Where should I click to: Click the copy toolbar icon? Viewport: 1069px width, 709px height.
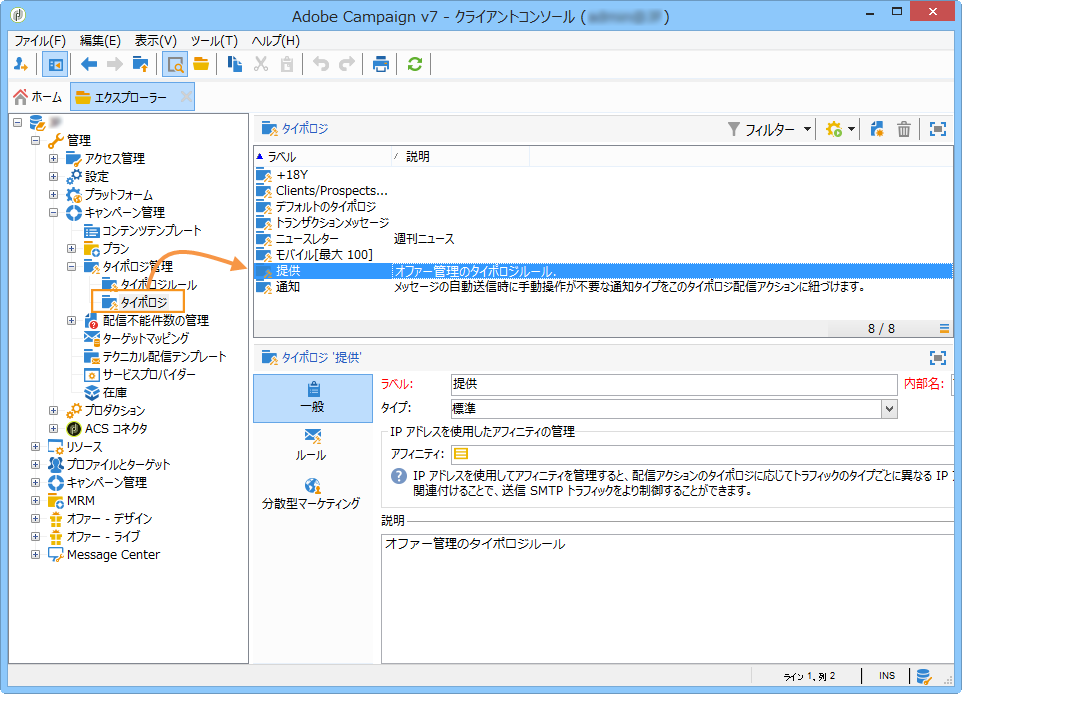pos(235,65)
